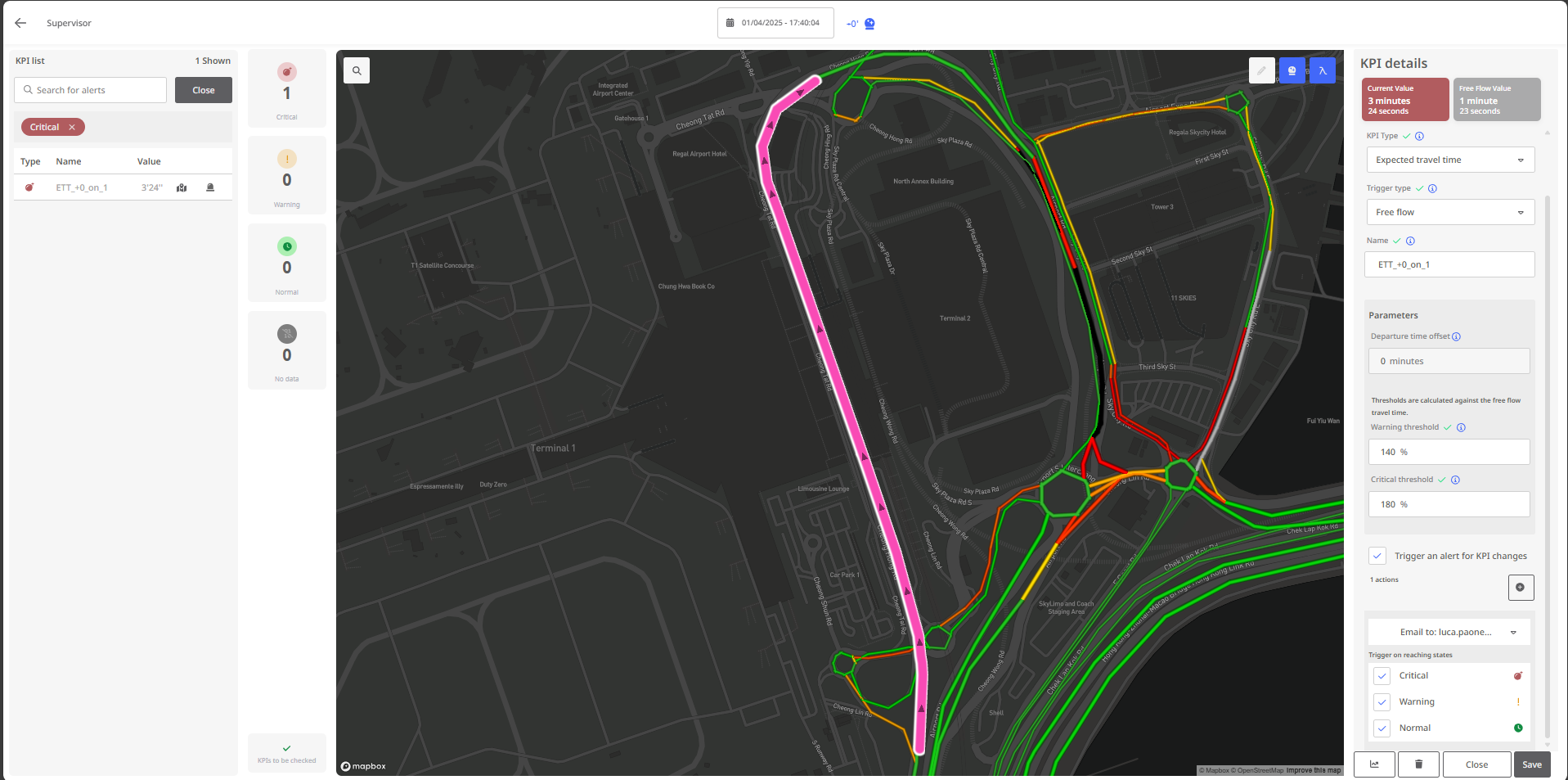The width and height of the screenshot is (1568, 780).
Task: Save the KPI details
Action: point(1531,764)
